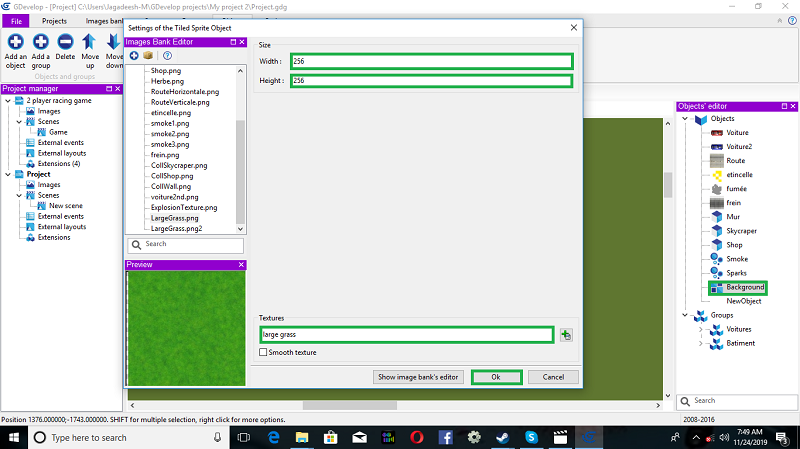The height and width of the screenshot is (449, 800).
Task: Select the Sparks emitter object icon
Action: pyautogui.click(x=716, y=273)
